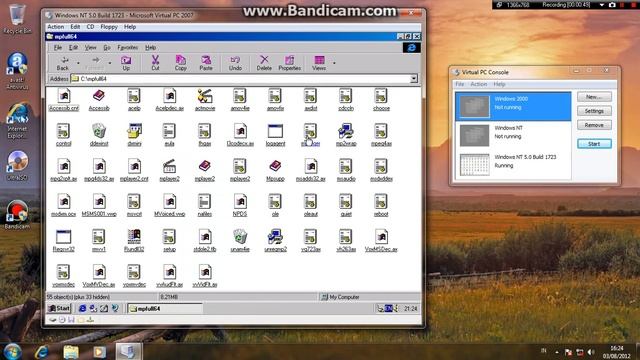Click the Windows 7 Start orb
Viewport: 640px width, 360px height.
click(x=13, y=351)
